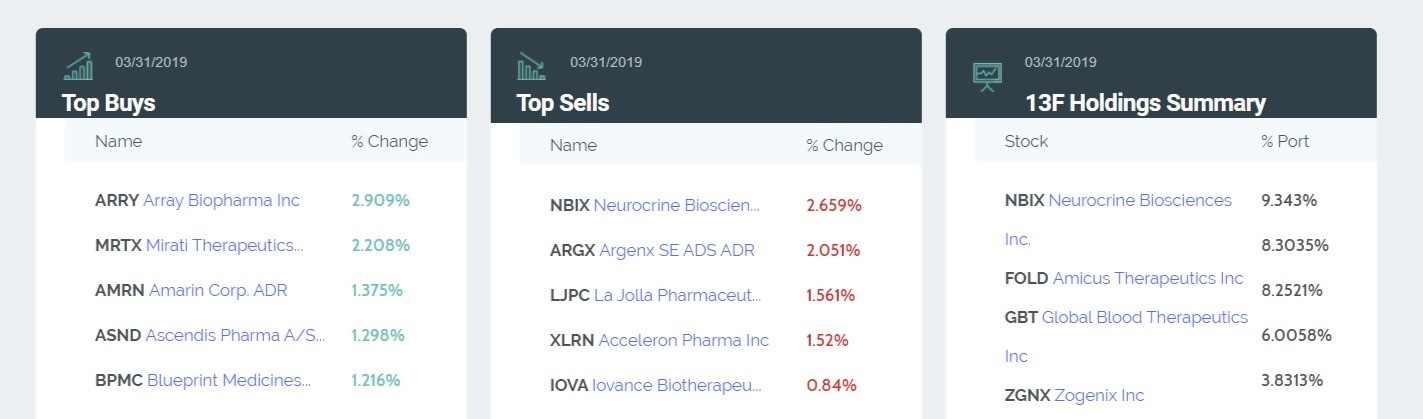This screenshot has height=419, width=1423.
Task: Open the Zogenix Inc holding link
Action: pyautogui.click(x=1099, y=395)
